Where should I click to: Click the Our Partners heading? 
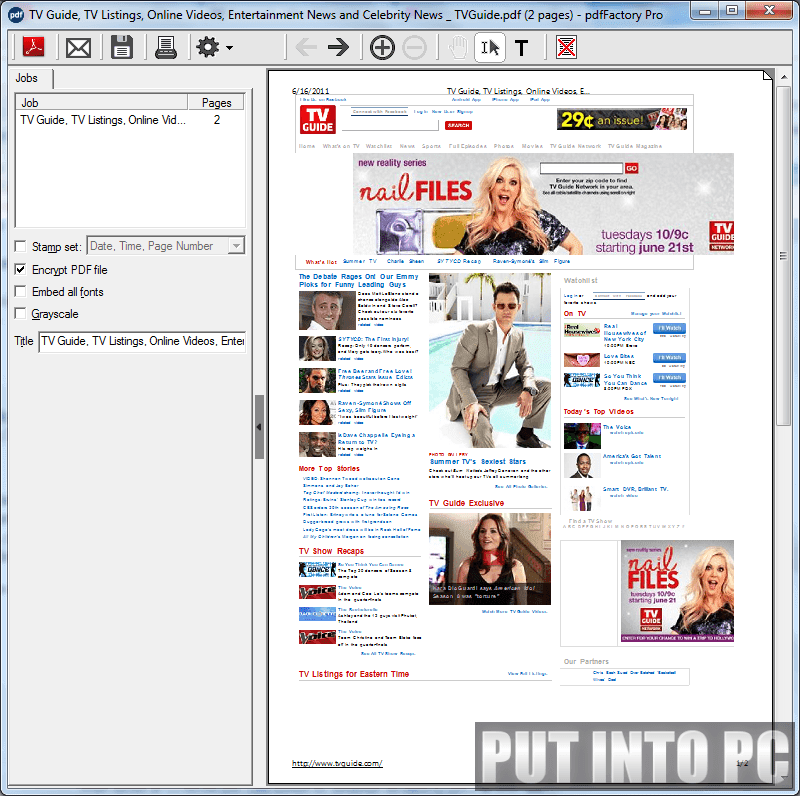586,661
